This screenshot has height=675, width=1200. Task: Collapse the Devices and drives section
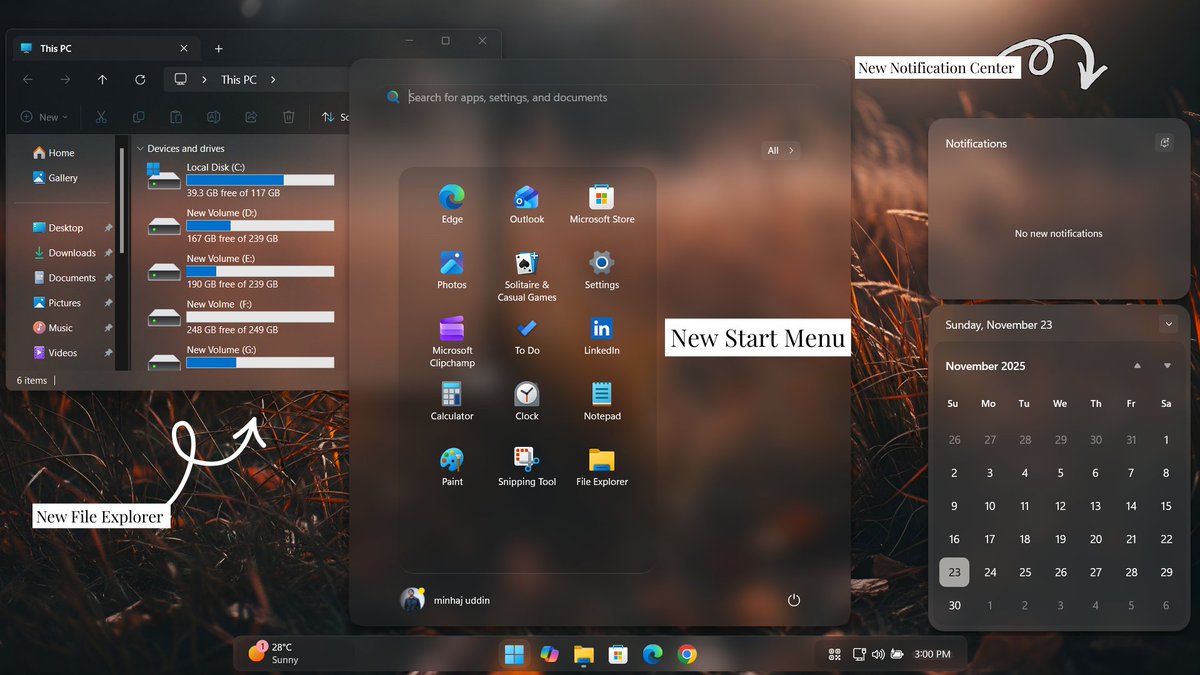click(140, 147)
